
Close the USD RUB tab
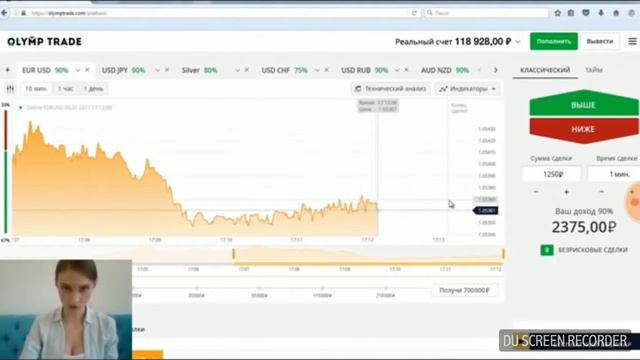pos(406,70)
